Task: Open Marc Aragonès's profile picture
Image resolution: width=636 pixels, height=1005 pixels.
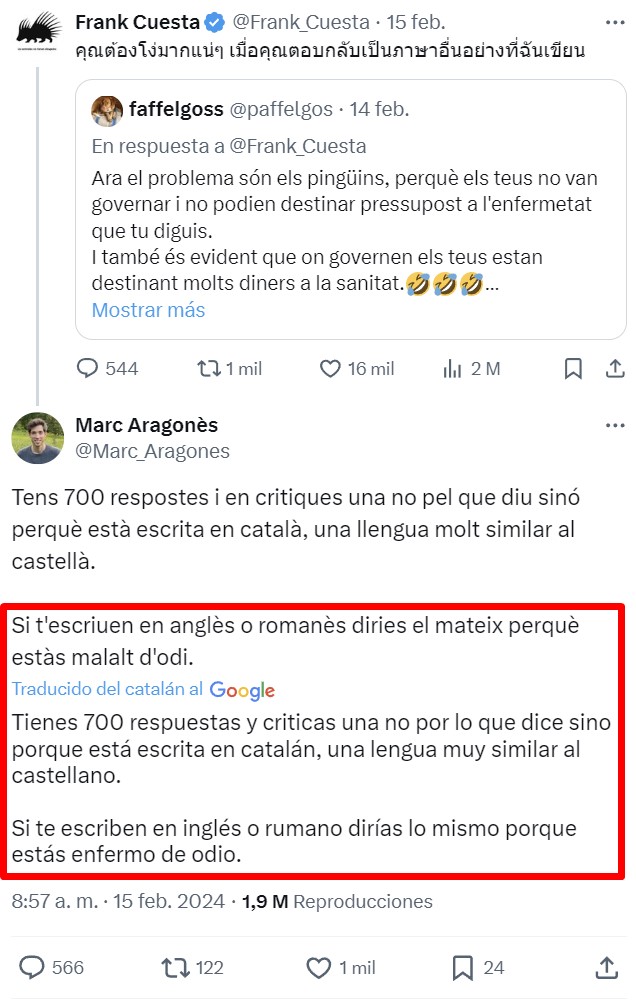Action: (x=38, y=436)
